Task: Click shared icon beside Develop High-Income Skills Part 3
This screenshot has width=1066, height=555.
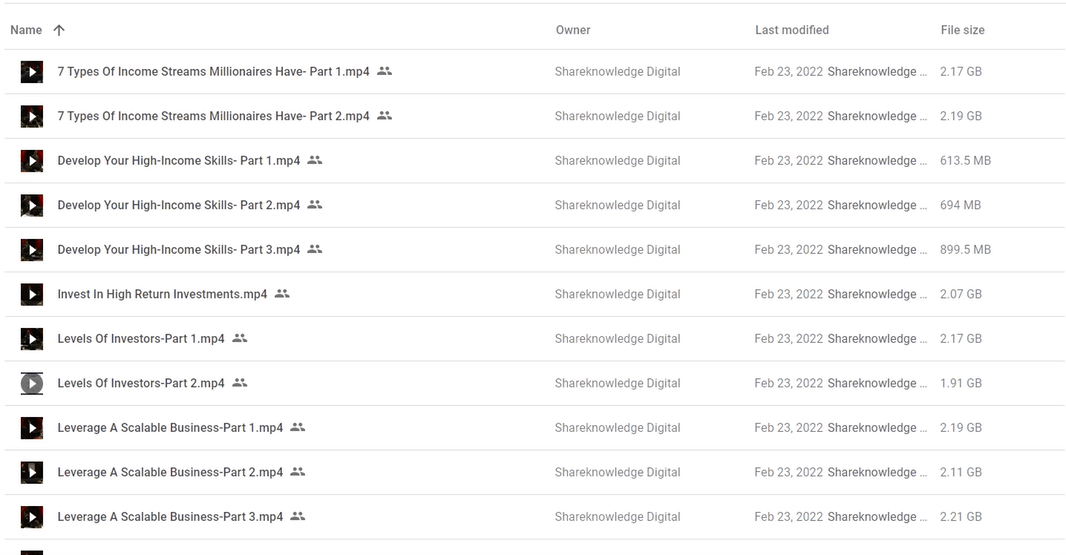Action: point(315,249)
